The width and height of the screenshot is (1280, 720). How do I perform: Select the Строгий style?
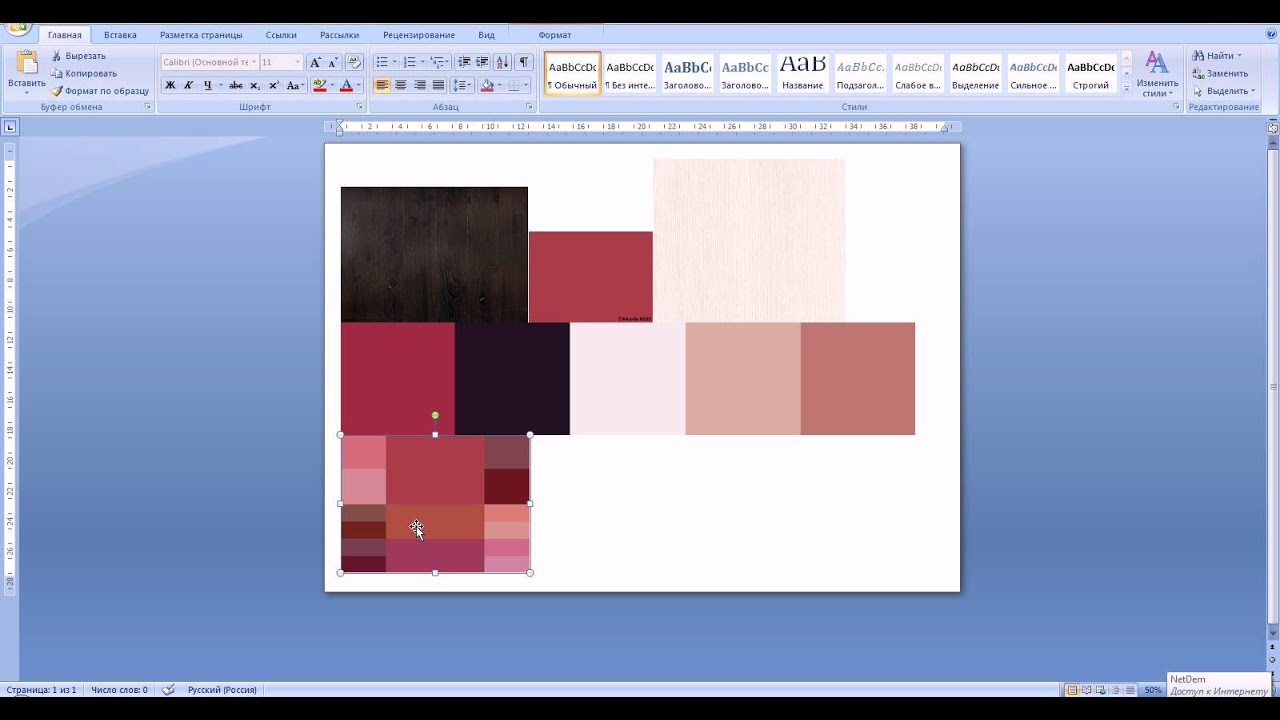pyautogui.click(x=1090, y=73)
